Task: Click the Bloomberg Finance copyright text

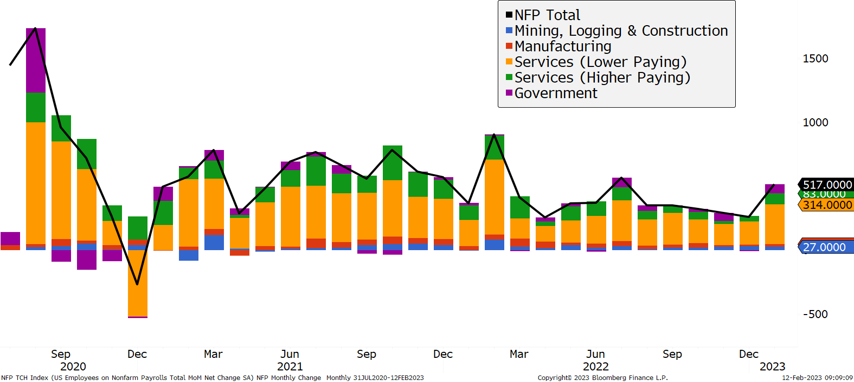Action: 602,378
